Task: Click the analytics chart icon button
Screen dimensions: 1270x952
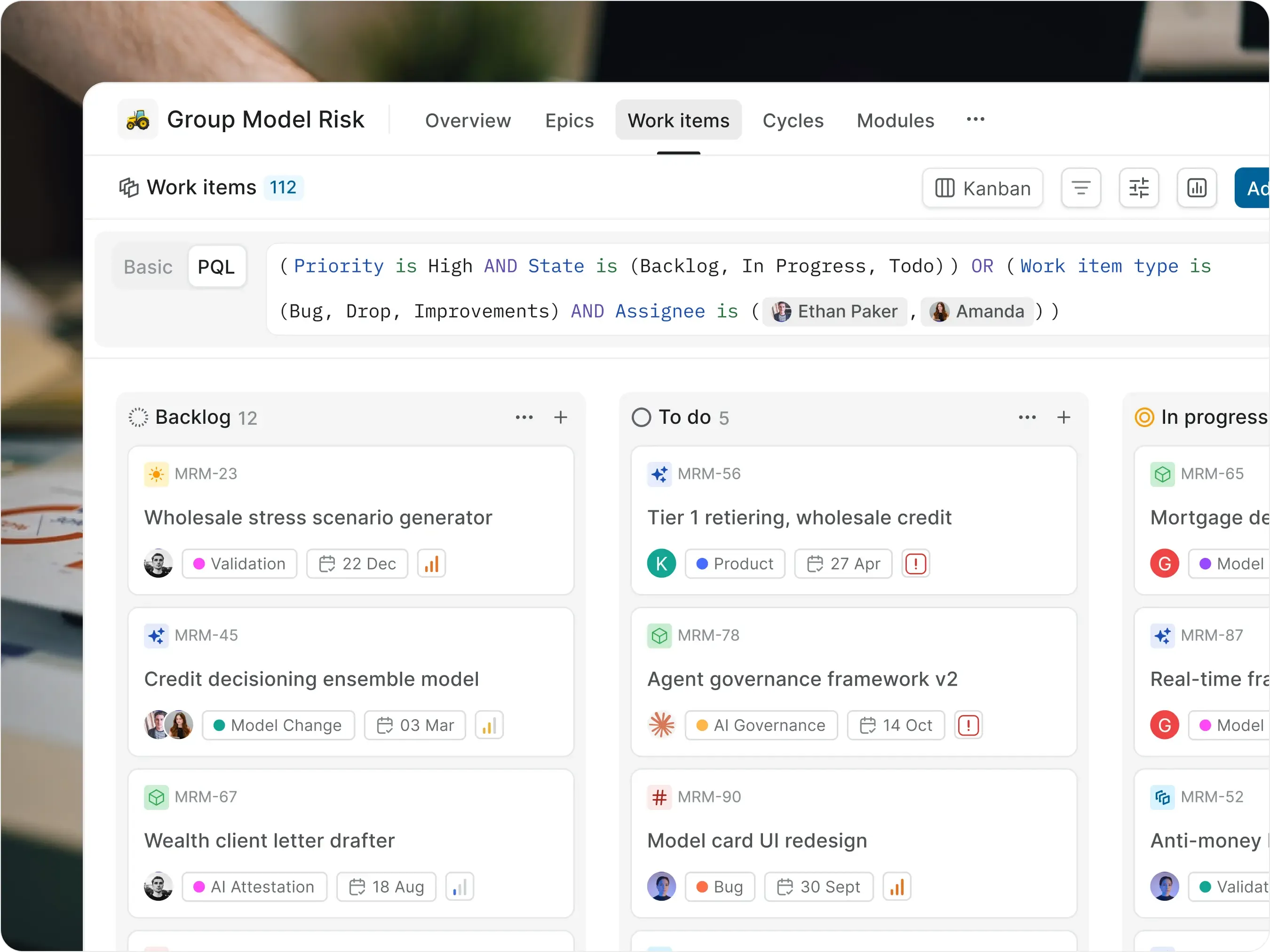Action: pyautogui.click(x=1197, y=188)
